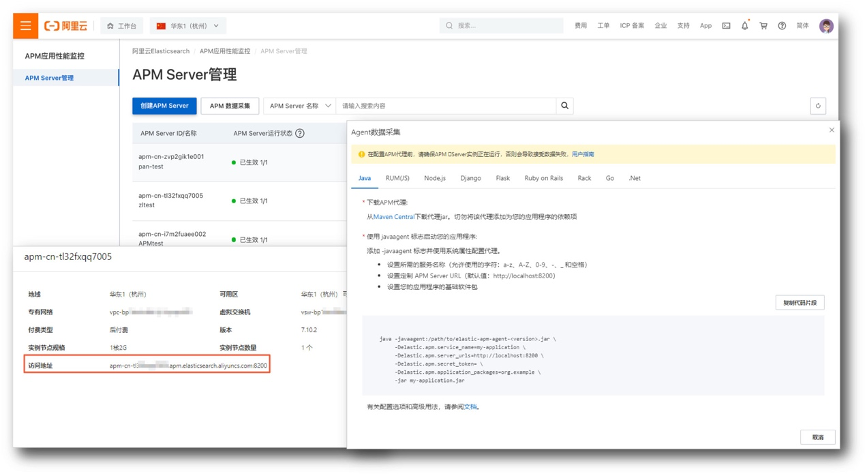Viewport: 866px width, 474px height.
Task: Click the run-status help question icon
Action: pyautogui.click(x=300, y=133)
